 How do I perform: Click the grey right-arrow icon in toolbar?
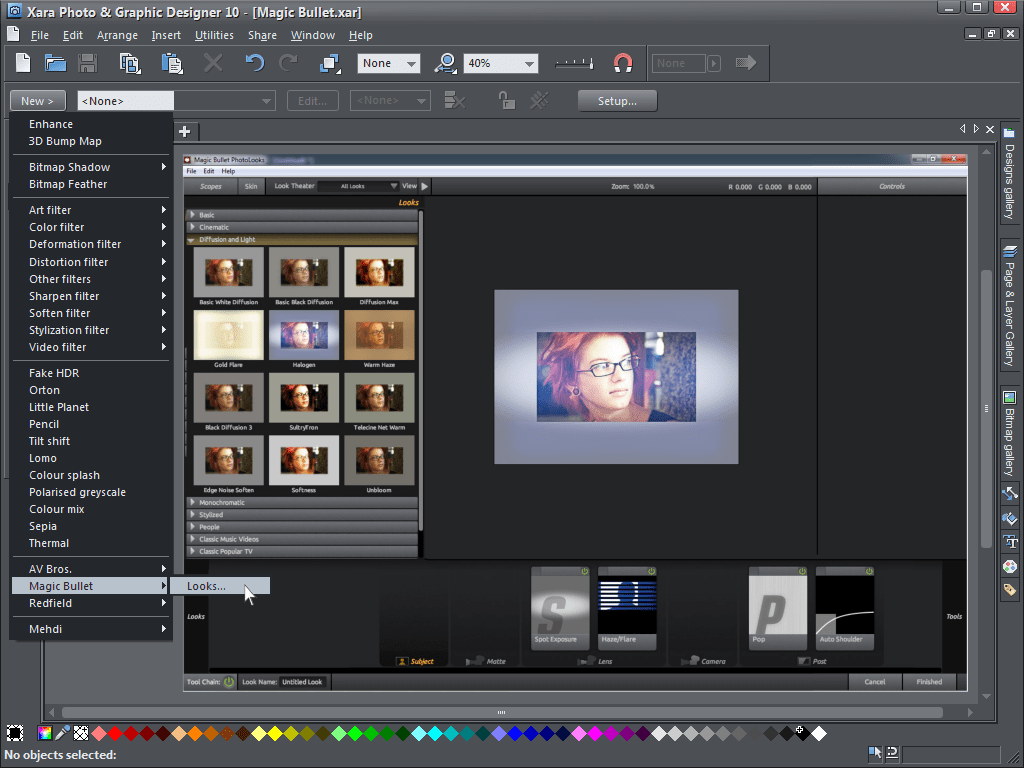pyautogui.click(x=746, y=63)
